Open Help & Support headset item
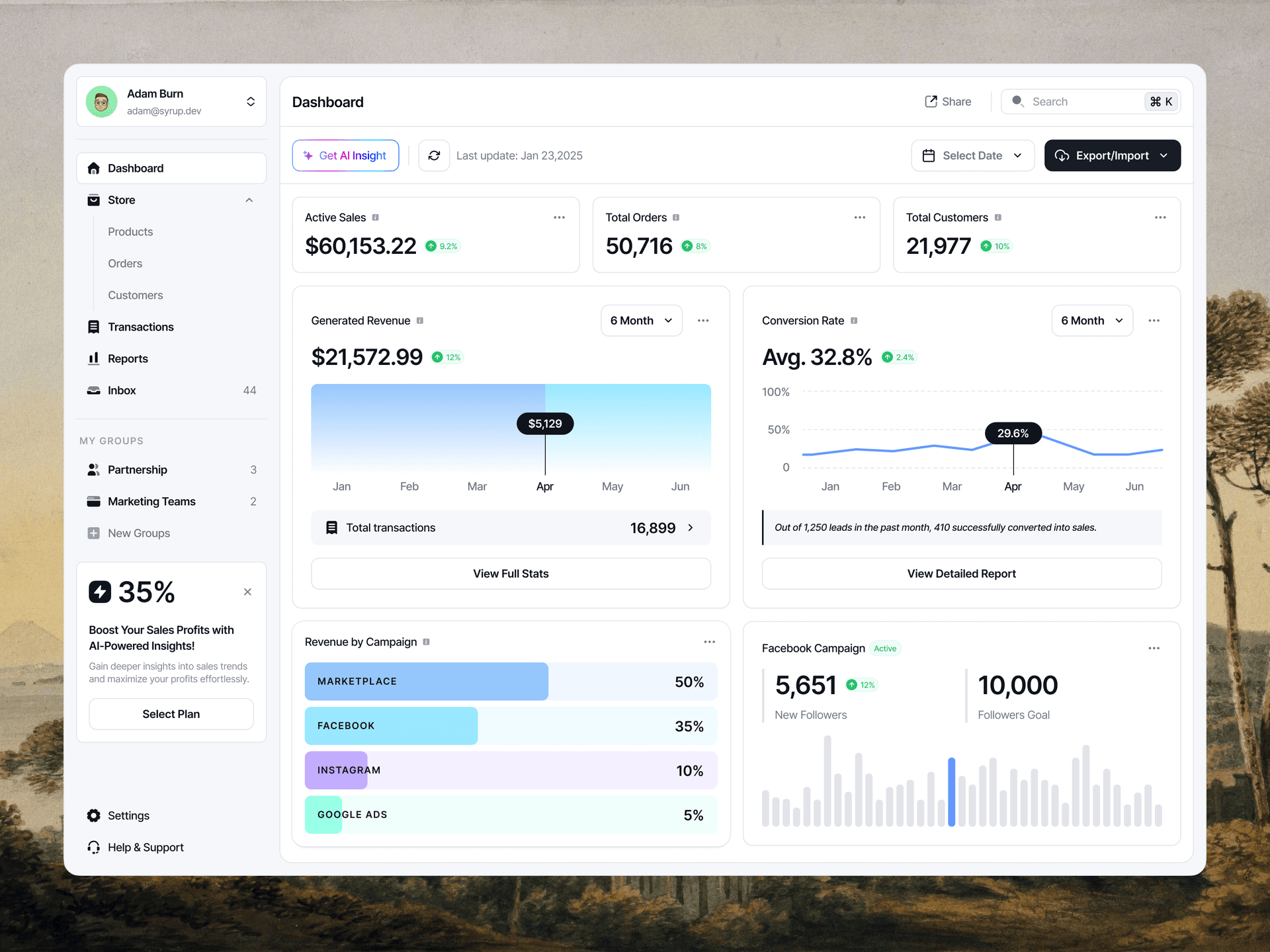 click(94, 847)
